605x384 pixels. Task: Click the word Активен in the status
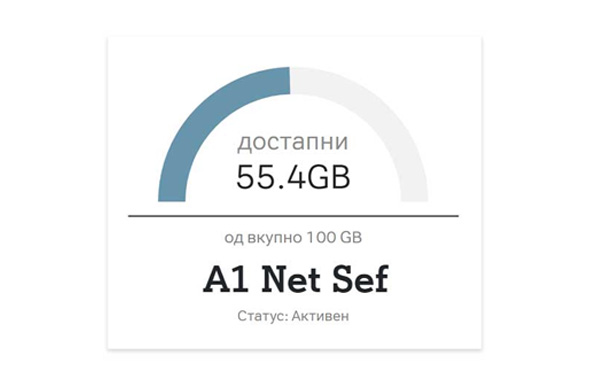pyautogui.click(x=320, y=316)
